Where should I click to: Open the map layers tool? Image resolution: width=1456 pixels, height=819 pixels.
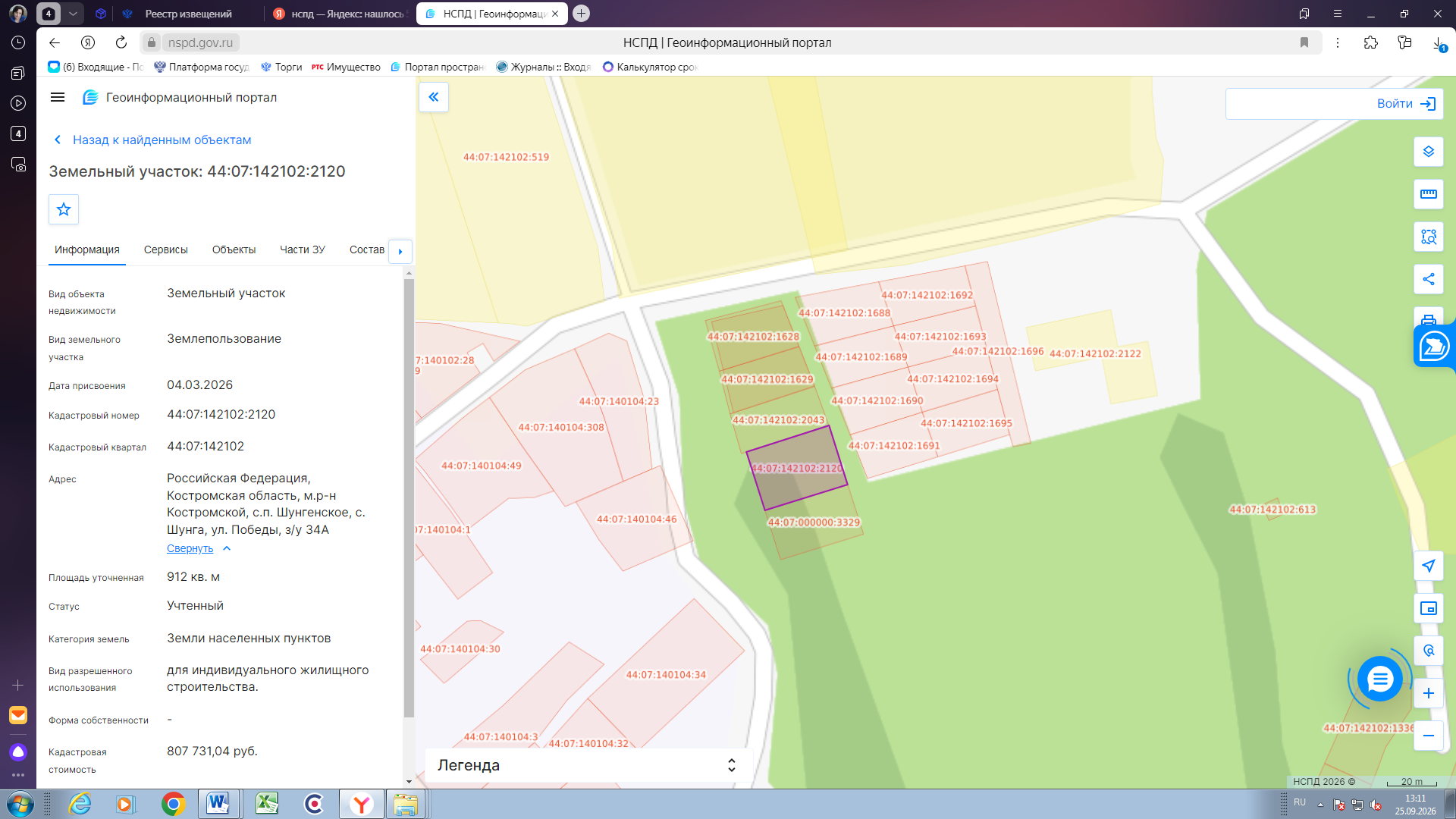pyautogui.click(x=1429, y=152)
